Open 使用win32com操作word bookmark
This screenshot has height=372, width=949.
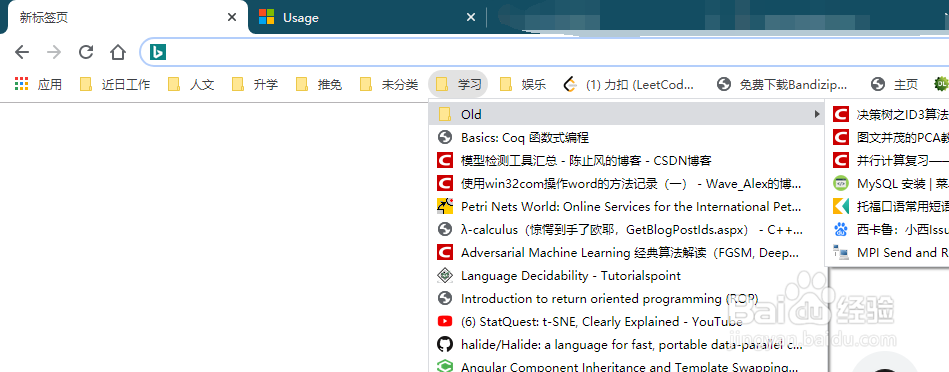coord(626,183)
